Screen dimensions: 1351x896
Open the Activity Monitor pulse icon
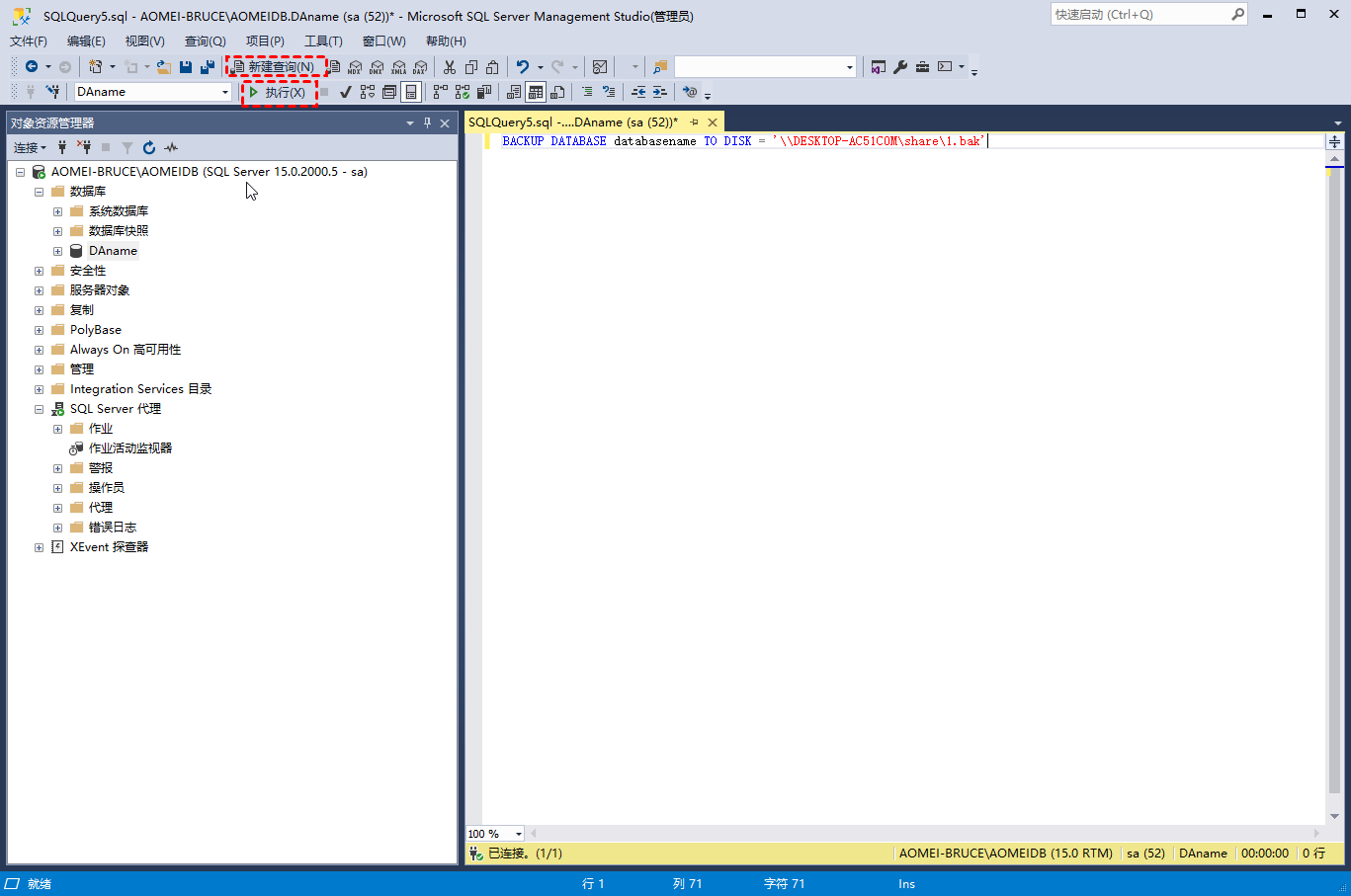click(171, 147)
